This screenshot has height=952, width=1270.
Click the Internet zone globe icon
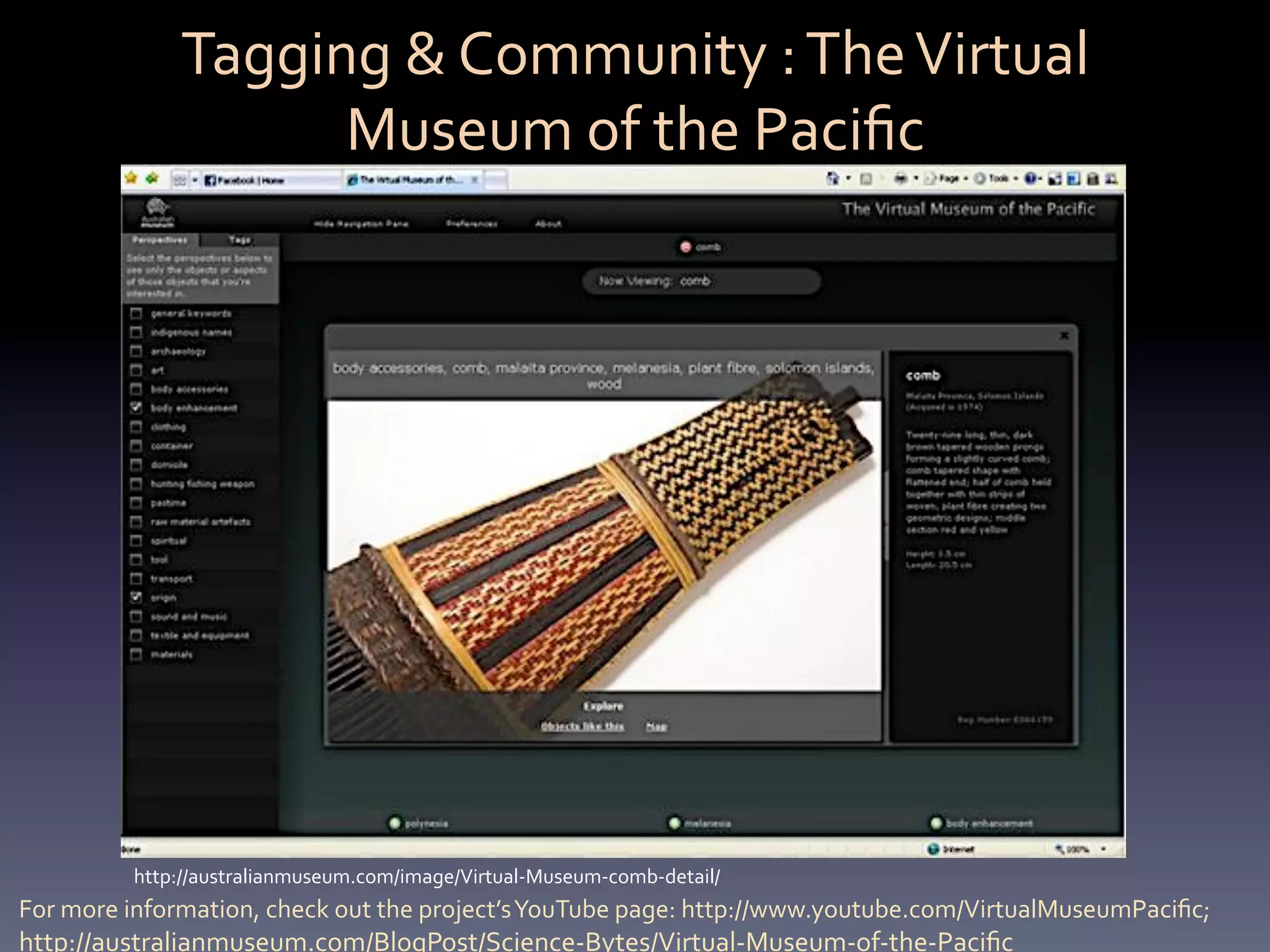coord(933,848)
